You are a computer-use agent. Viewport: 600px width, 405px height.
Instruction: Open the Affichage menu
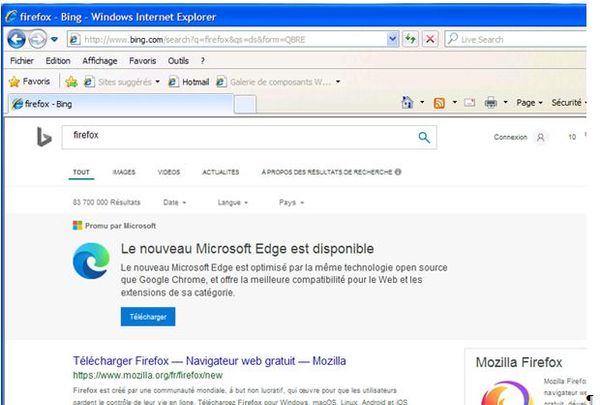(100, 61)
